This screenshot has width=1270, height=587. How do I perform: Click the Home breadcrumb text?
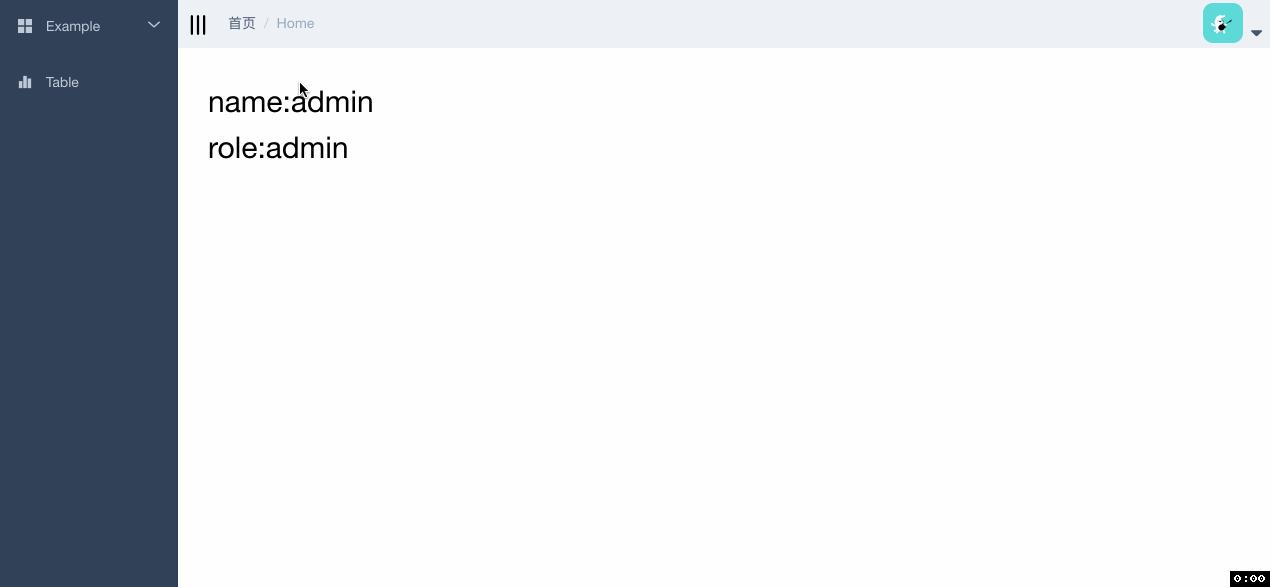tap(295, 23)
